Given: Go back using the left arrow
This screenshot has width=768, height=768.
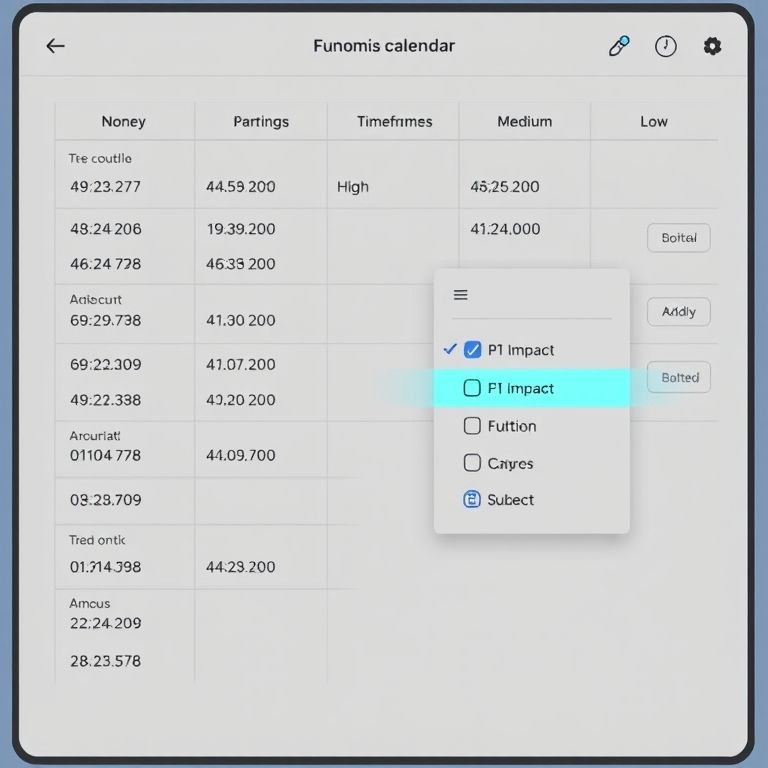Looking at the screenshot, I should (x=56, y=46).
